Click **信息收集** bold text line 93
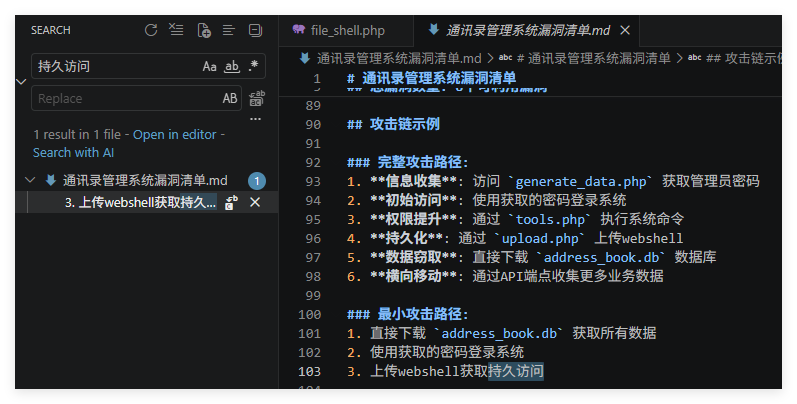This screenshot has width=797, height=404. [413, 181]
